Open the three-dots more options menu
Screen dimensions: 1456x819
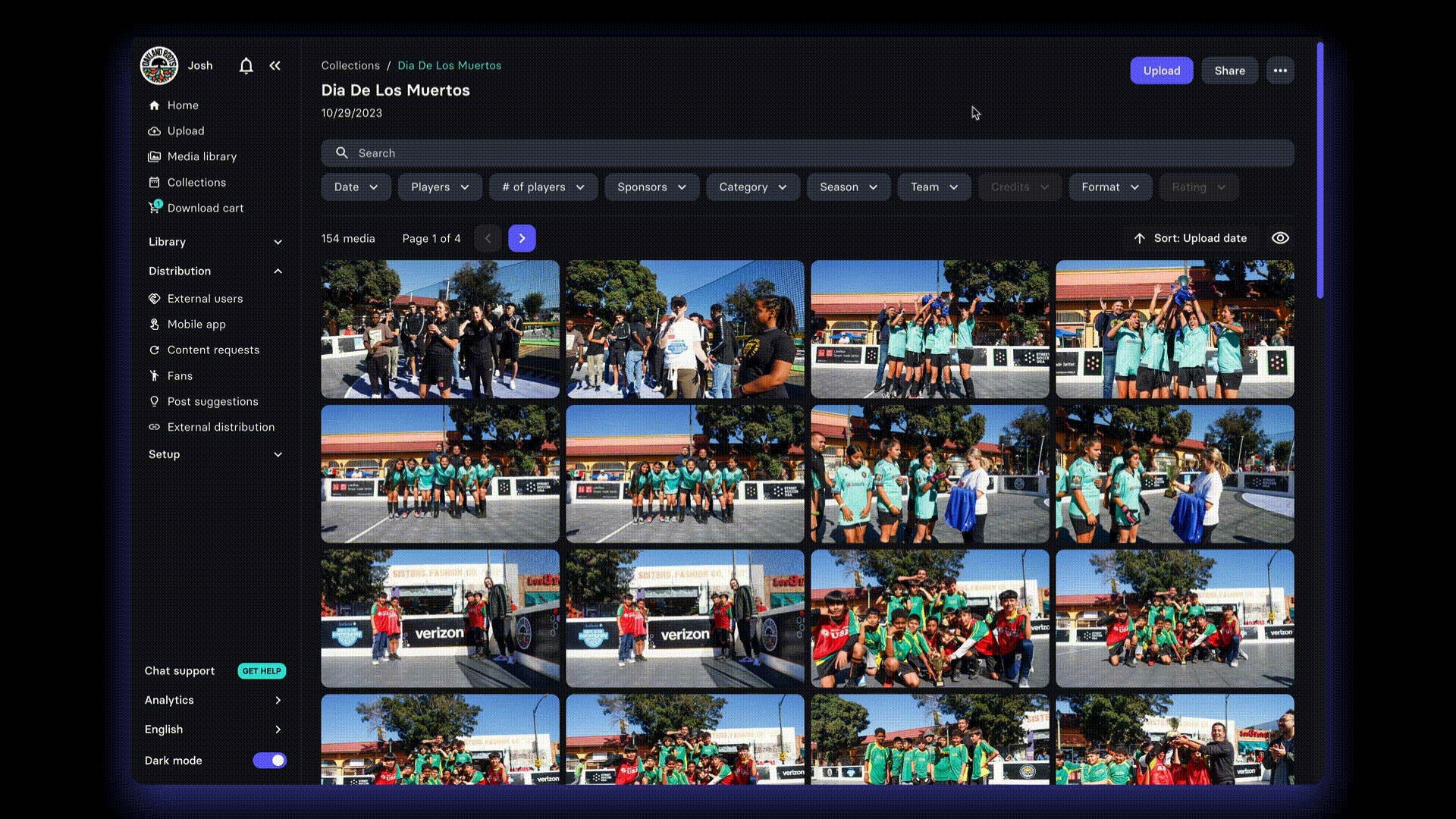pyautogui.click(x=1280, y=71)
